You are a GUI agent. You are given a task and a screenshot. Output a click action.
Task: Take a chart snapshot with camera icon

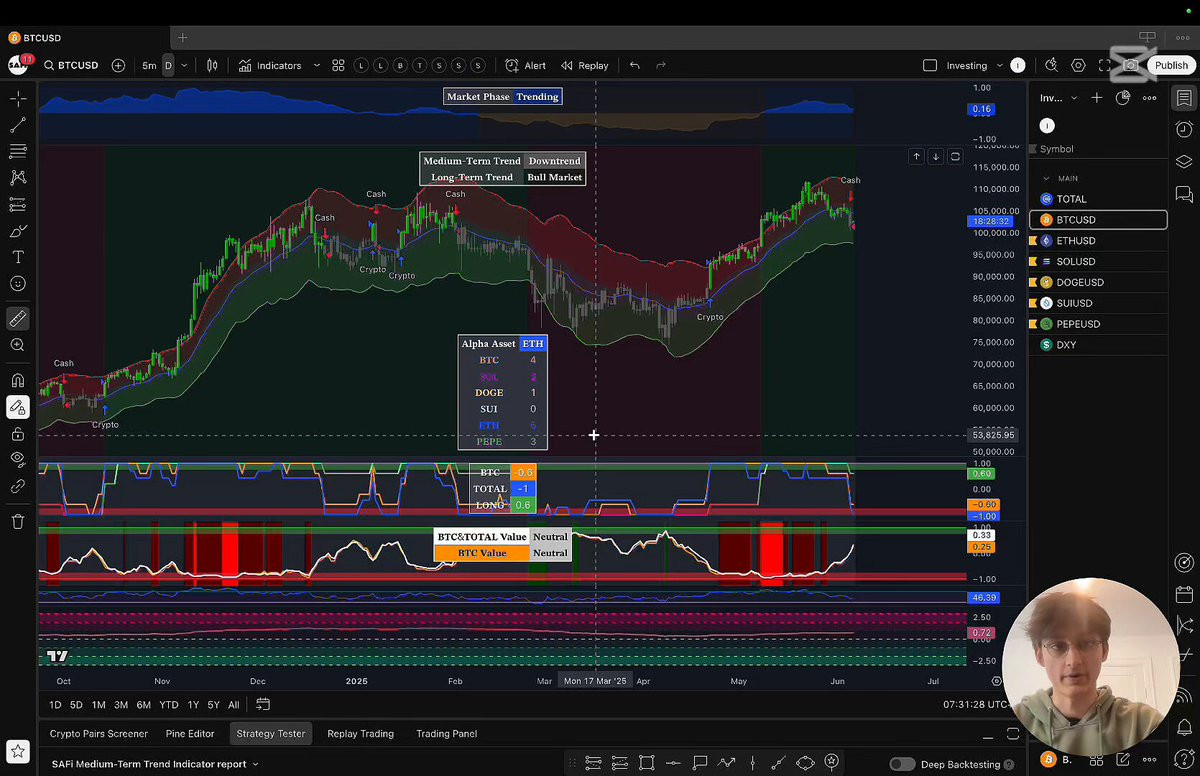pyautogui.click(x=1131, y=66)
